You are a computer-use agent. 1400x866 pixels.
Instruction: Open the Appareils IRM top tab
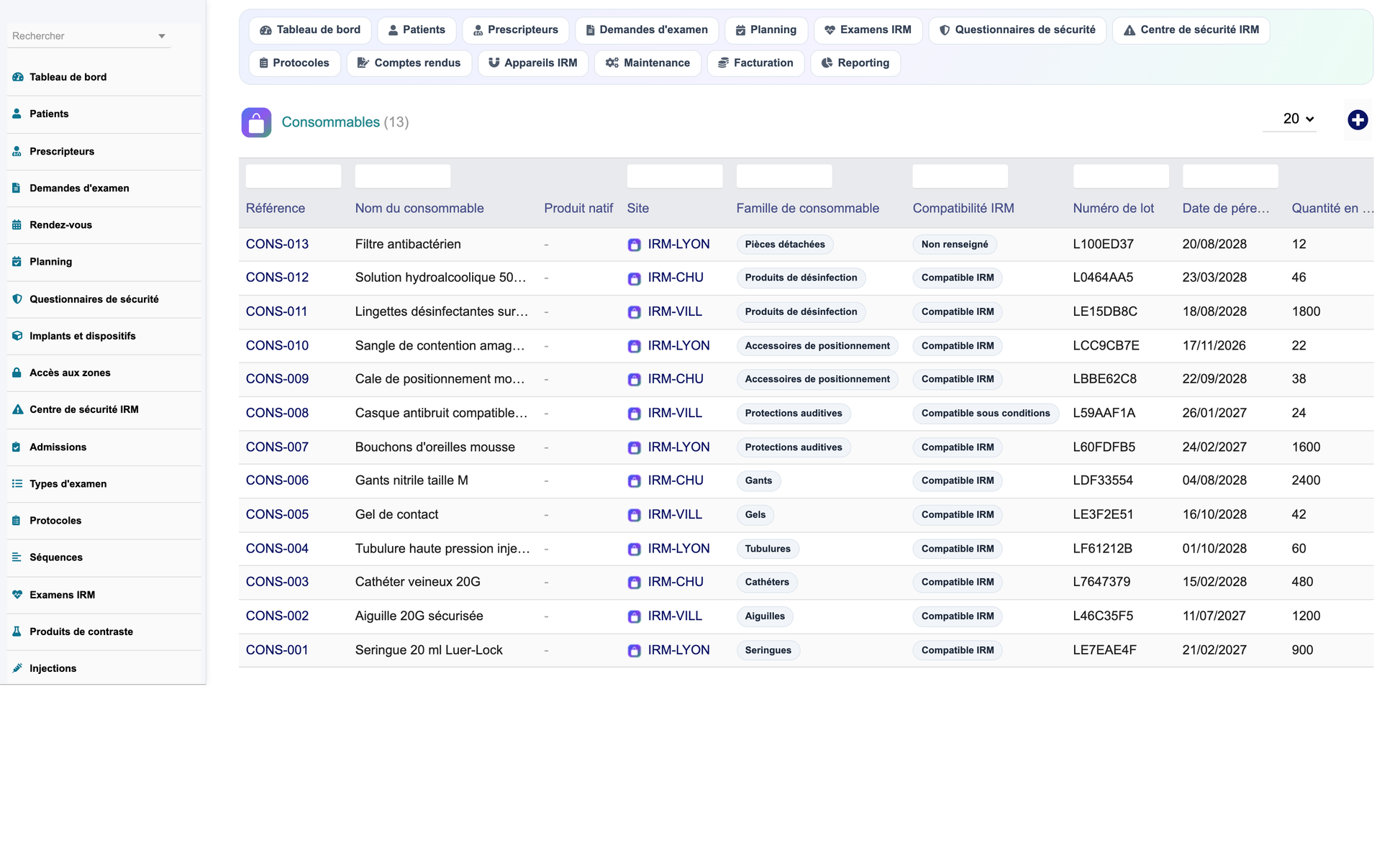(x=533, y=63)
